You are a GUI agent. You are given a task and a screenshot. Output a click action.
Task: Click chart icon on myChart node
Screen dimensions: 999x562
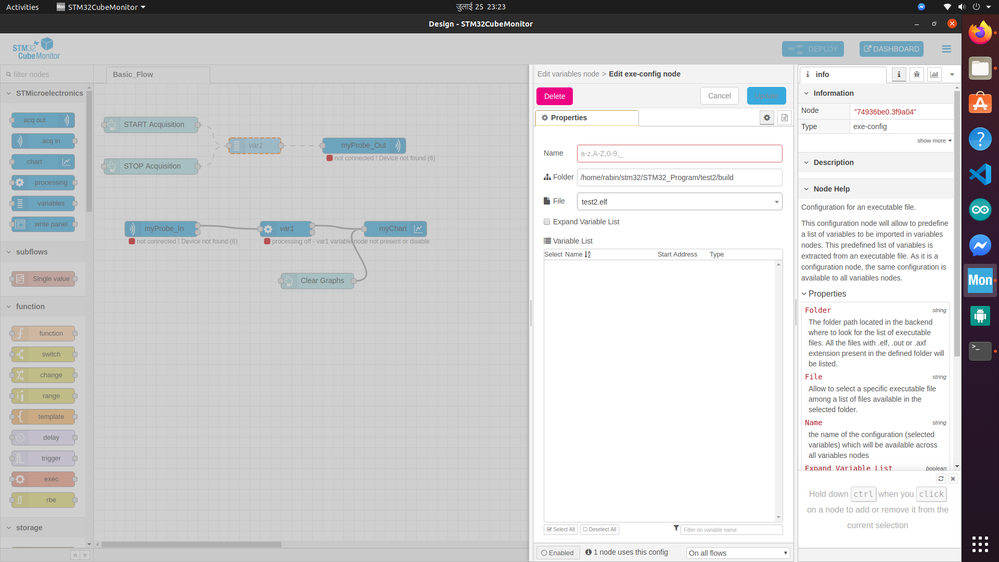click(x=419, y=229)
